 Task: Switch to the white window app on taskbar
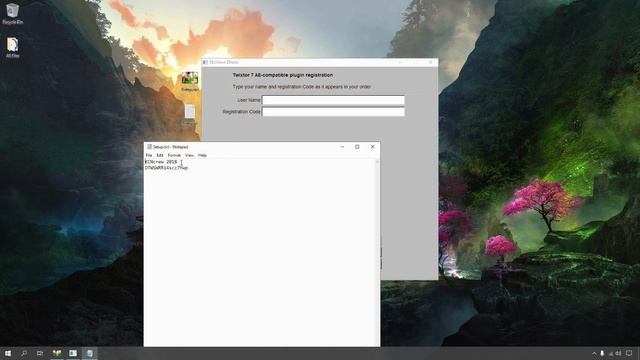[x=73, y=353]
